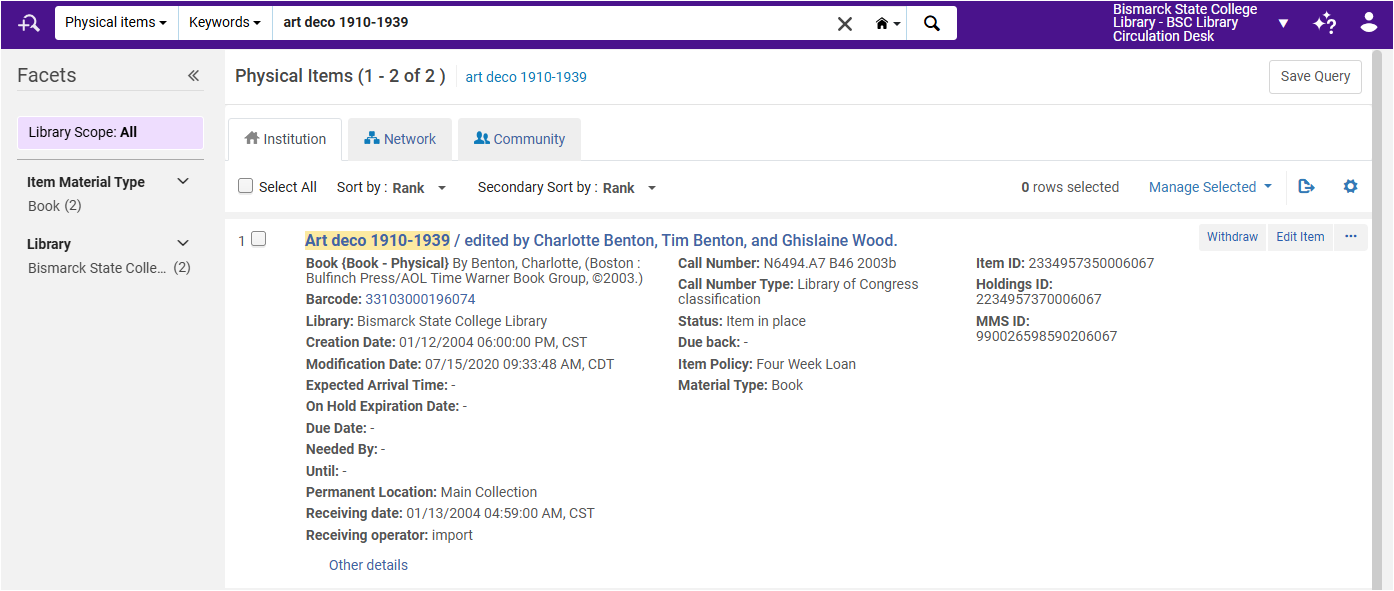Screen dimensions: 1394x591
Task: Open the Physical items search scope dropdown
Action: (x=114, y=22)
